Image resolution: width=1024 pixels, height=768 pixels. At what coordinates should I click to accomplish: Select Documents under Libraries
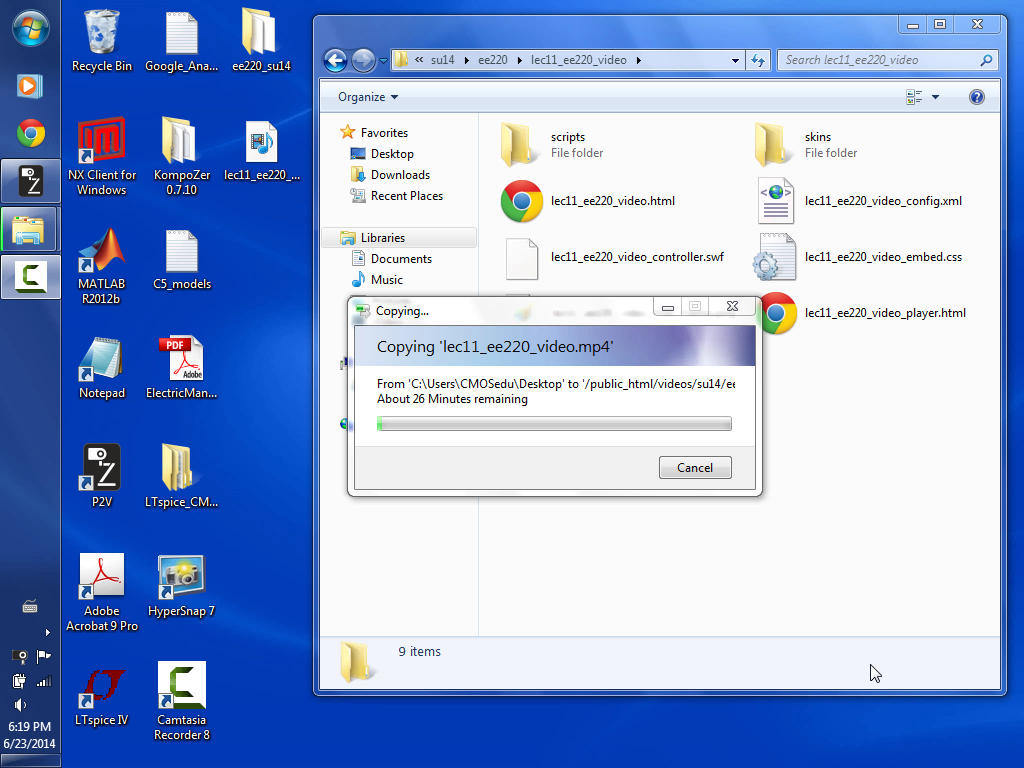(401, 259)
